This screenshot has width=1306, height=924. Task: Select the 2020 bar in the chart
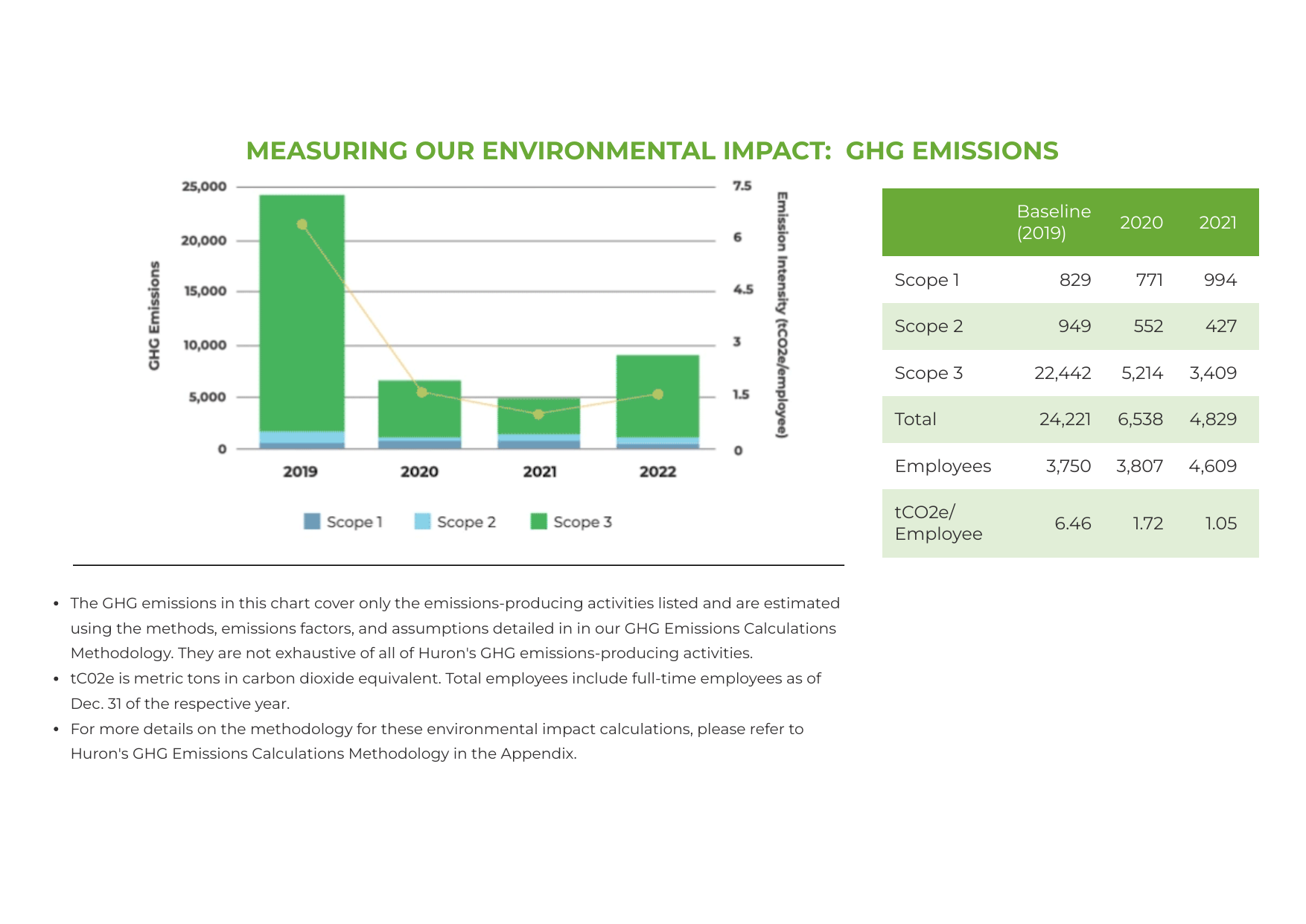point(419,415)
